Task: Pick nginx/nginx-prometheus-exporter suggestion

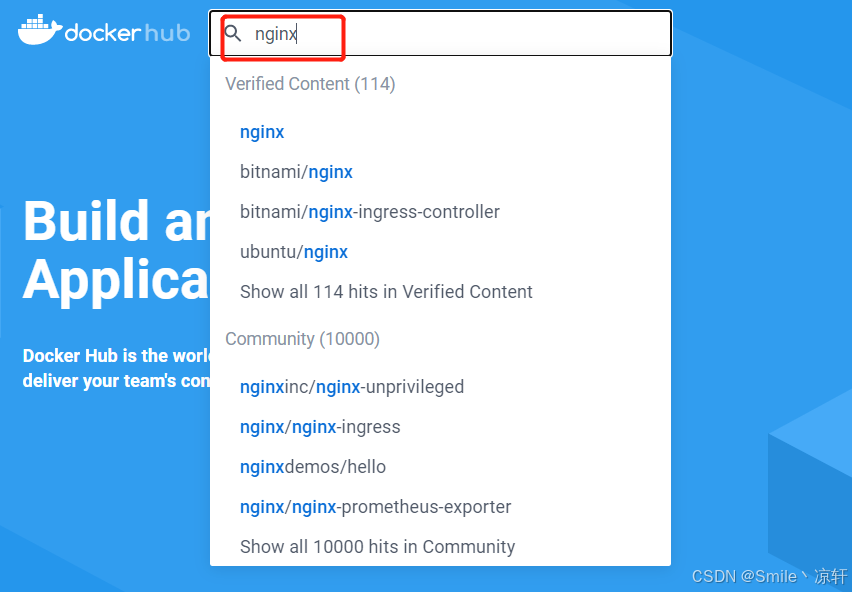Action: point(375,507)
